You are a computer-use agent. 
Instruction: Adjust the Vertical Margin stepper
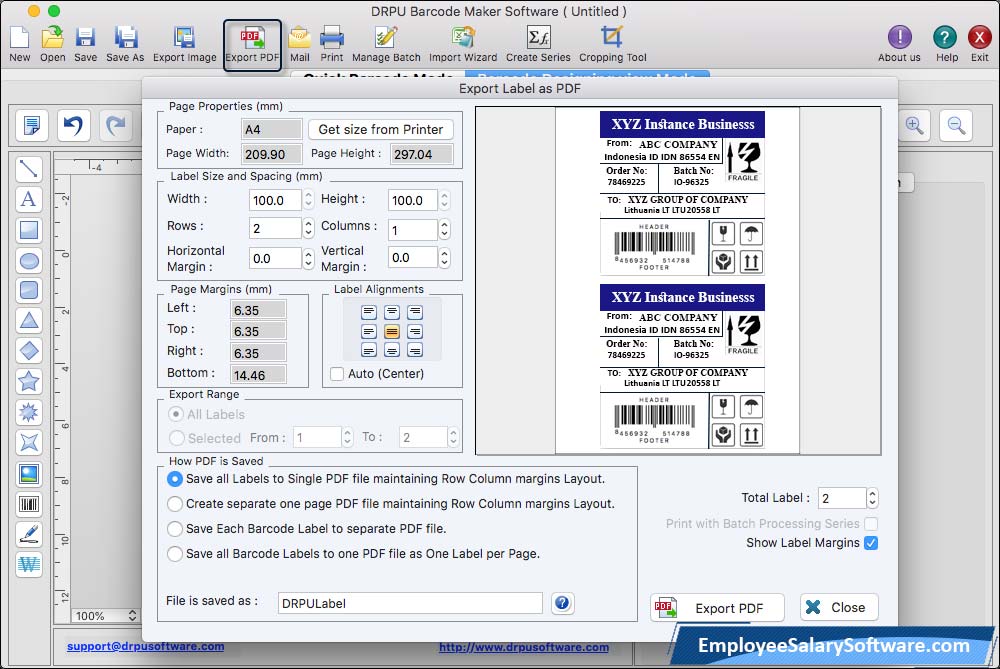click(445, 258)
